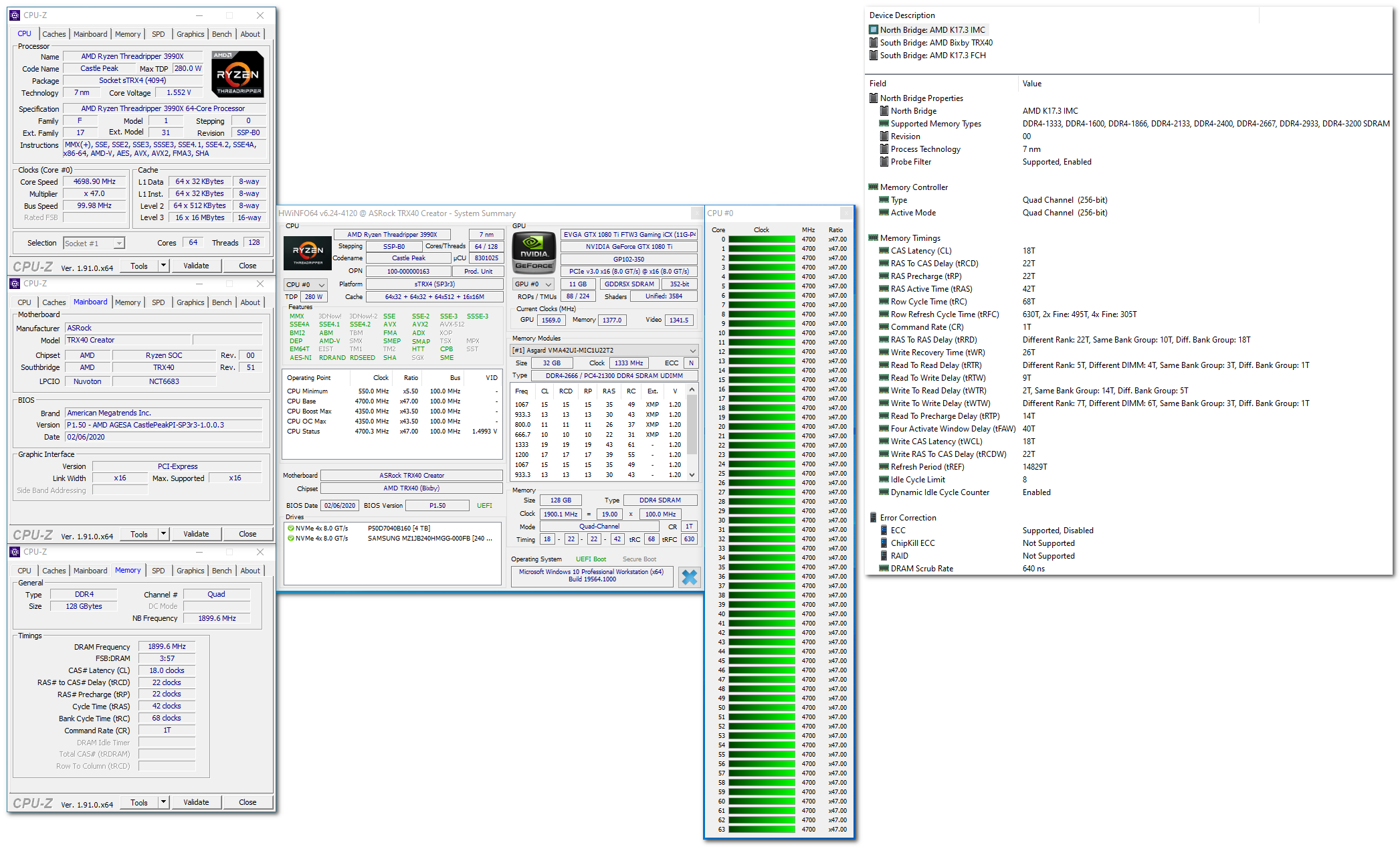Image resolution: width=1400 pixels, height=847 pixels.
Task: Click the CPU-Z title icon of the Memory window
Action: pos(15,552)
